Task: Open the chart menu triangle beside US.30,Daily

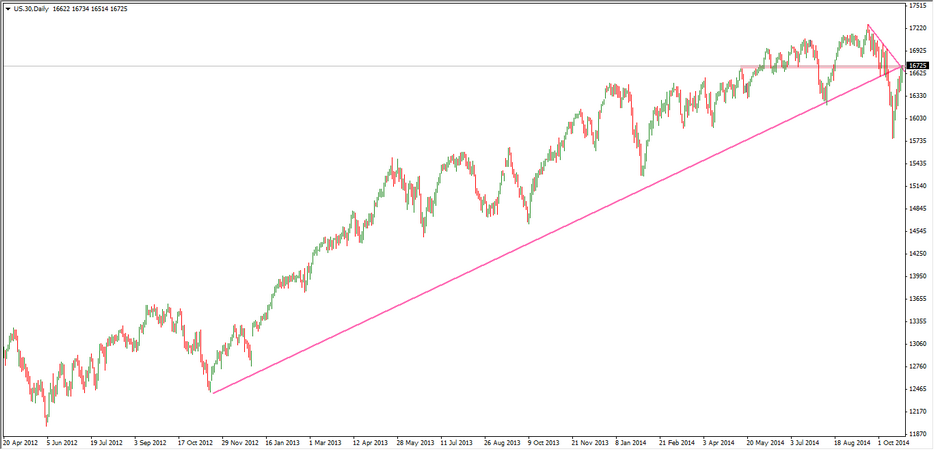Action: (x=7, y=8)
